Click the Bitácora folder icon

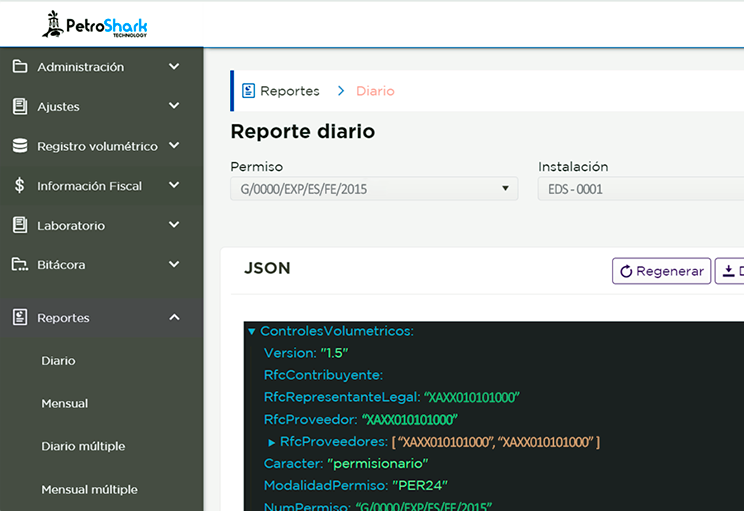(x=20, y=265)
